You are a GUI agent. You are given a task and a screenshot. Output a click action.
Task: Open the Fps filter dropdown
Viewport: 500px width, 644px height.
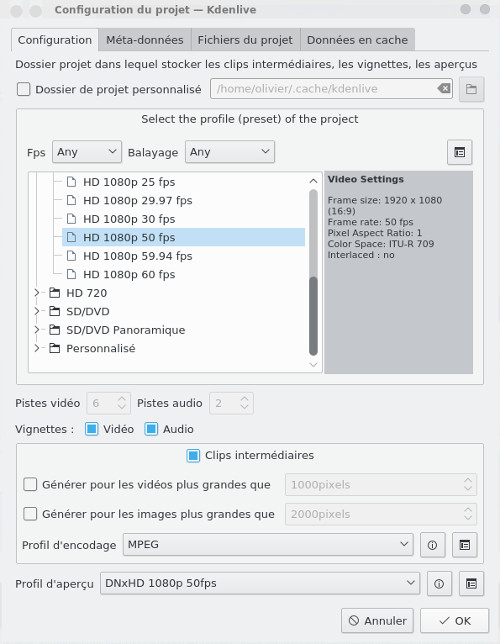[x=87, y=152]
